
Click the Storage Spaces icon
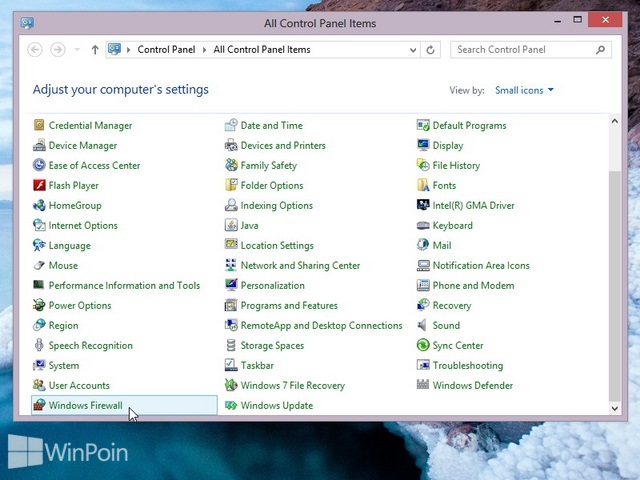(231, 345)
